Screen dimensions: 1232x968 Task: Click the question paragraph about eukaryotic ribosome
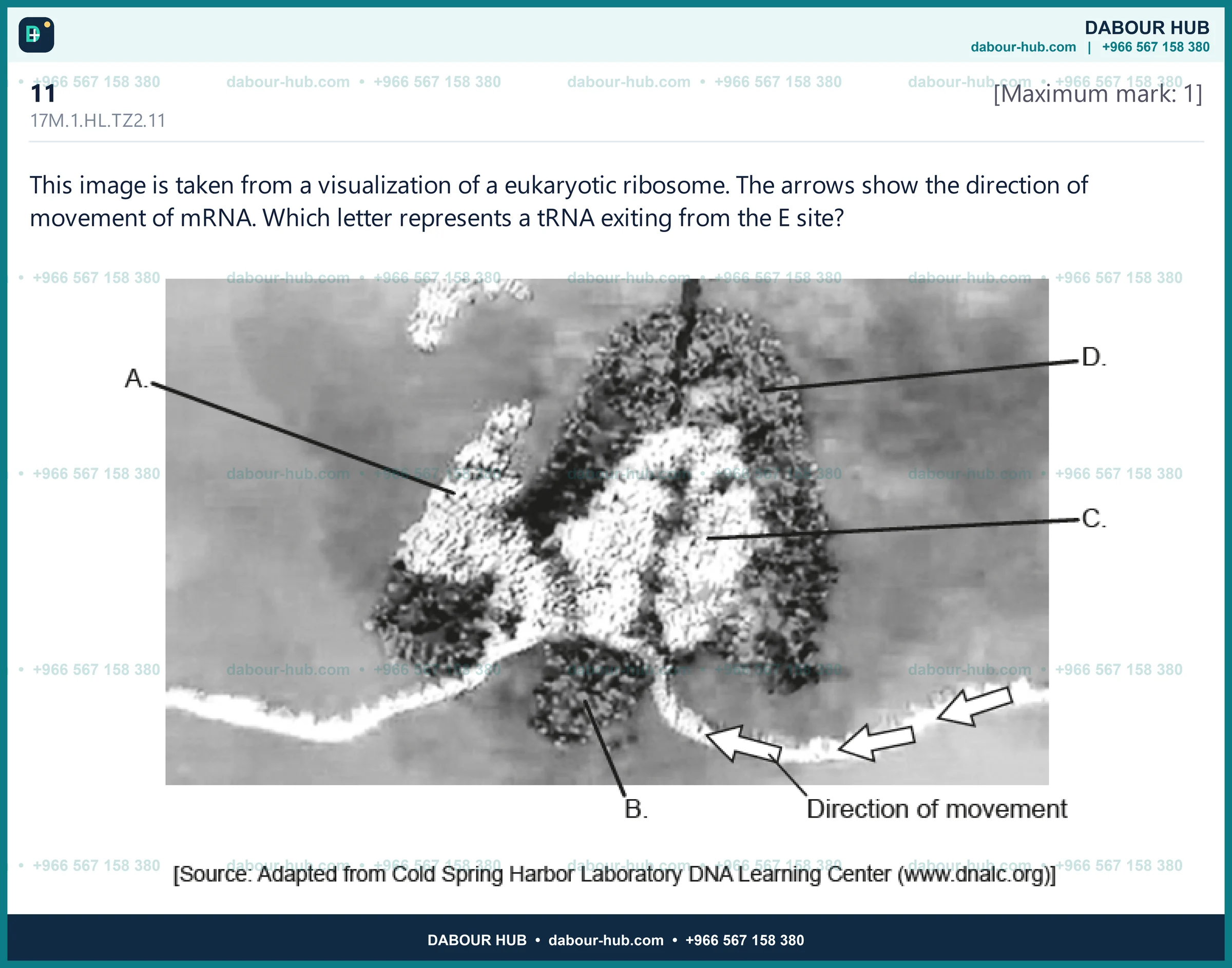[x=559, y=201]
